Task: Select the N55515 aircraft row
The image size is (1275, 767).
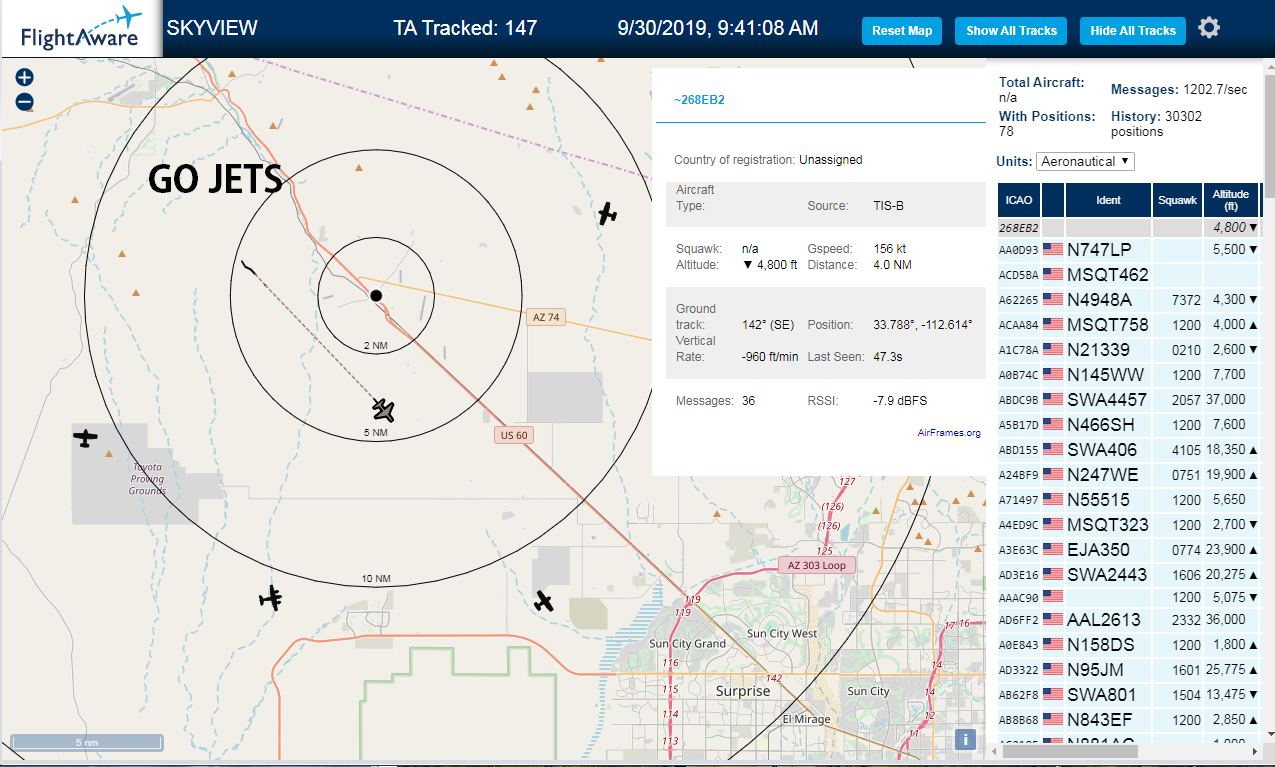Action: pos(1129,500)
